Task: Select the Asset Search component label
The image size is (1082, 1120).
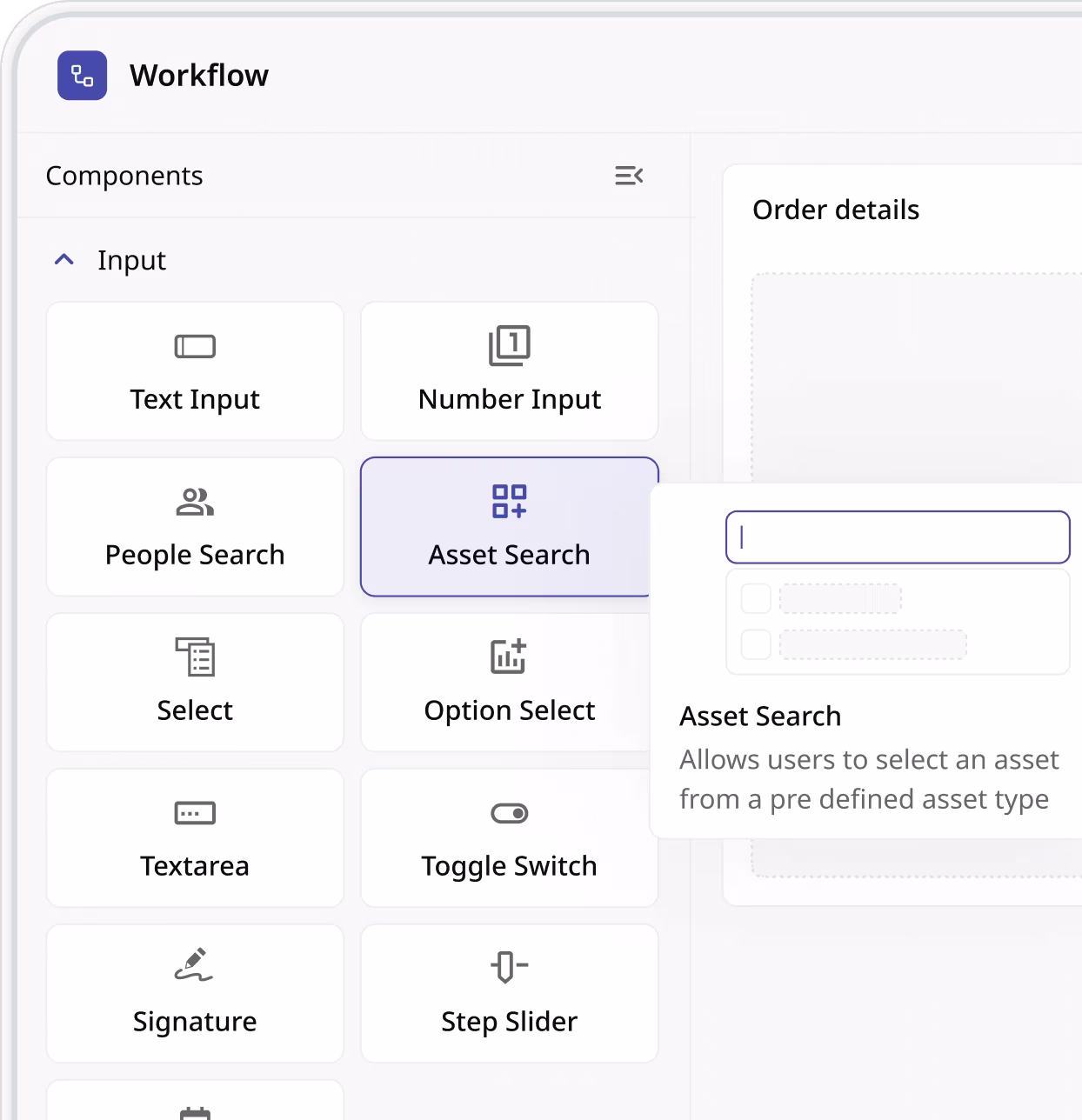Action: (509, 555)
